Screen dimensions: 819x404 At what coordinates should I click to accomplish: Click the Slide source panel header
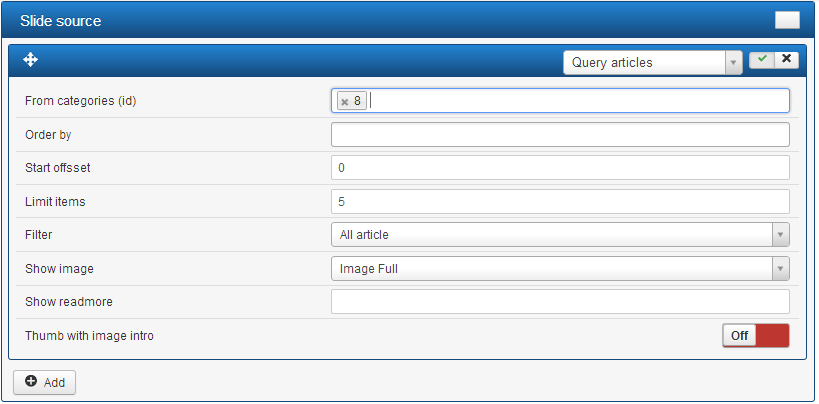(409, 20)
